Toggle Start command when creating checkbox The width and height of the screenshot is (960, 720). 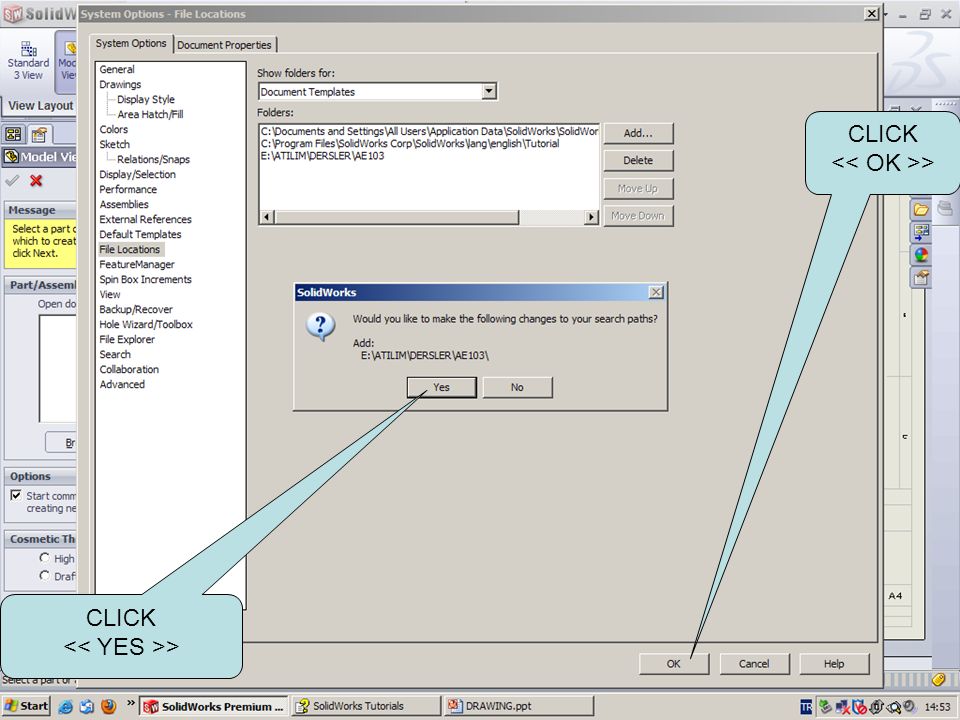[x=17, y=495]
